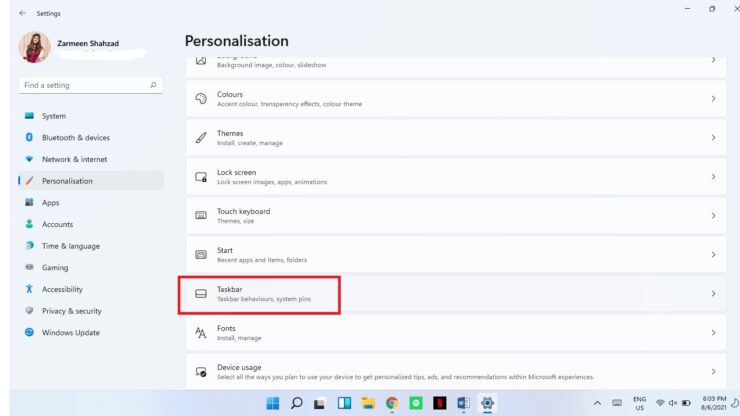Expand Themes settings chevron arrow
This screenshot has width=740, height=416.
[712, 138]
